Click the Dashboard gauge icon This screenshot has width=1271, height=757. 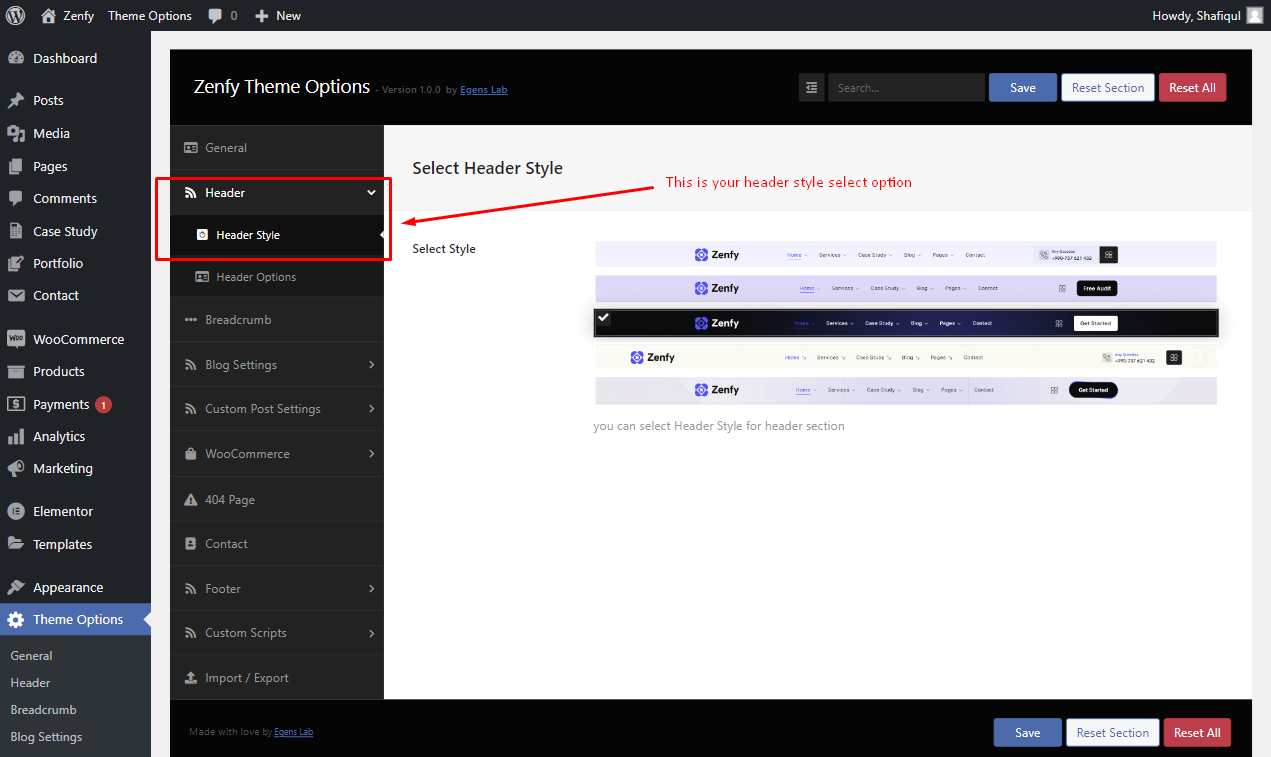(x=16, y=58)
